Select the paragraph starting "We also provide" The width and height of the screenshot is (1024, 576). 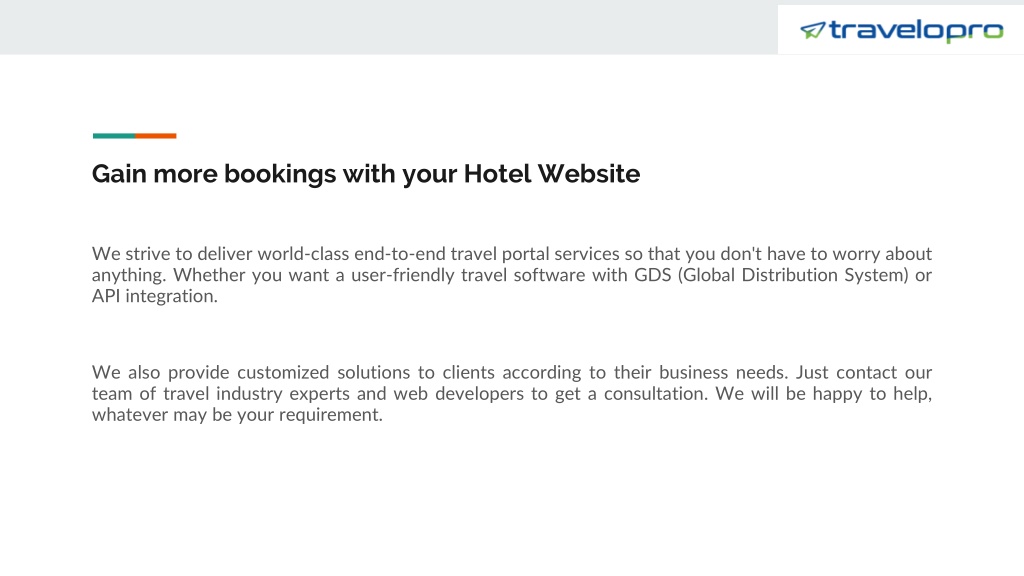pos(512,393)
